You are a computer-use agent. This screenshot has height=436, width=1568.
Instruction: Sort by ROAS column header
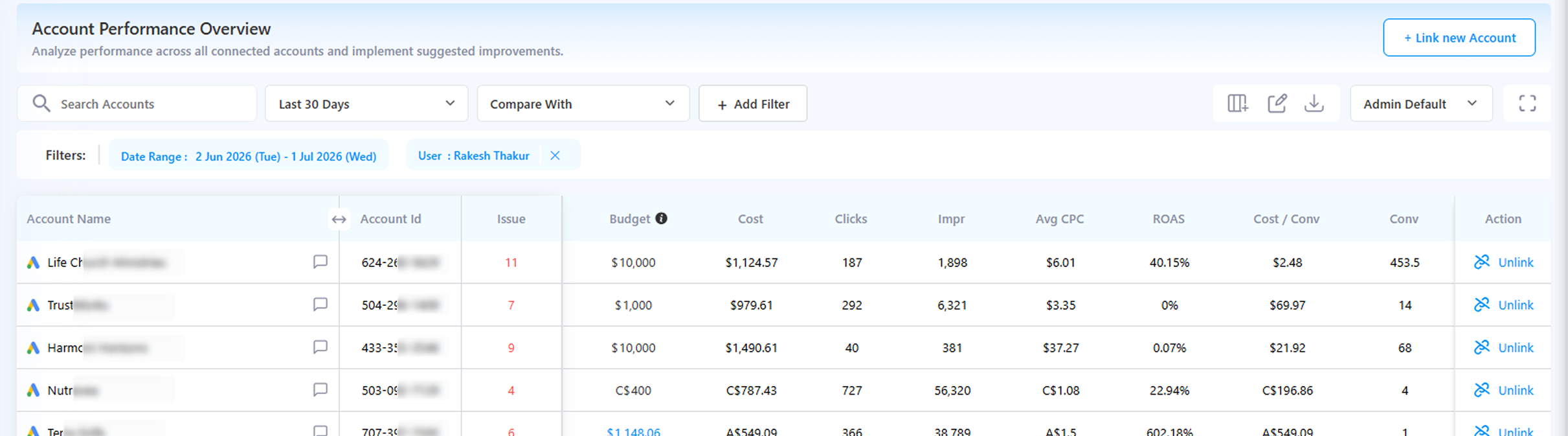(1169, 219)
